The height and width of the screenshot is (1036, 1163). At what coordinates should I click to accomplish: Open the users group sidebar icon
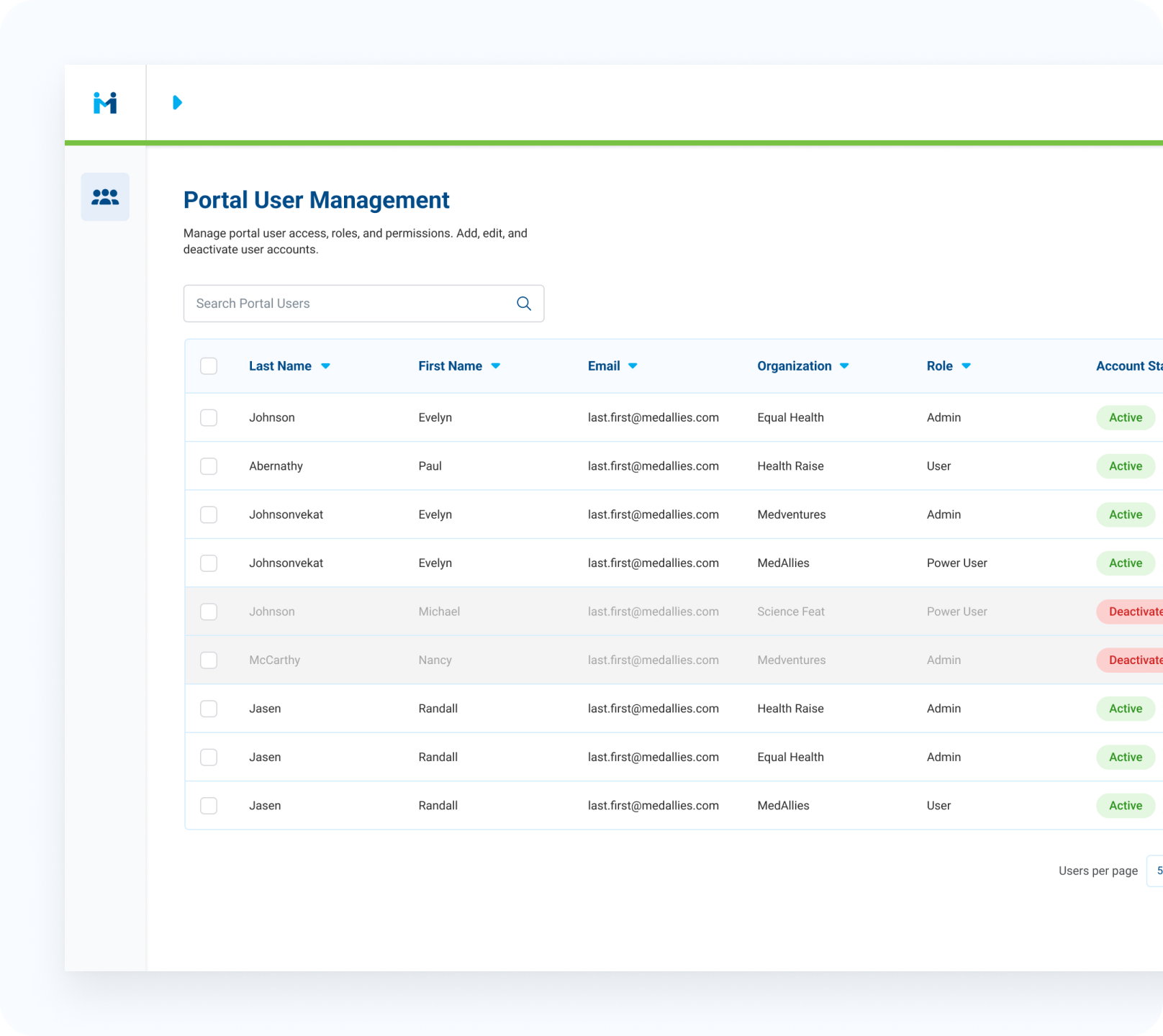click(105, 196)
